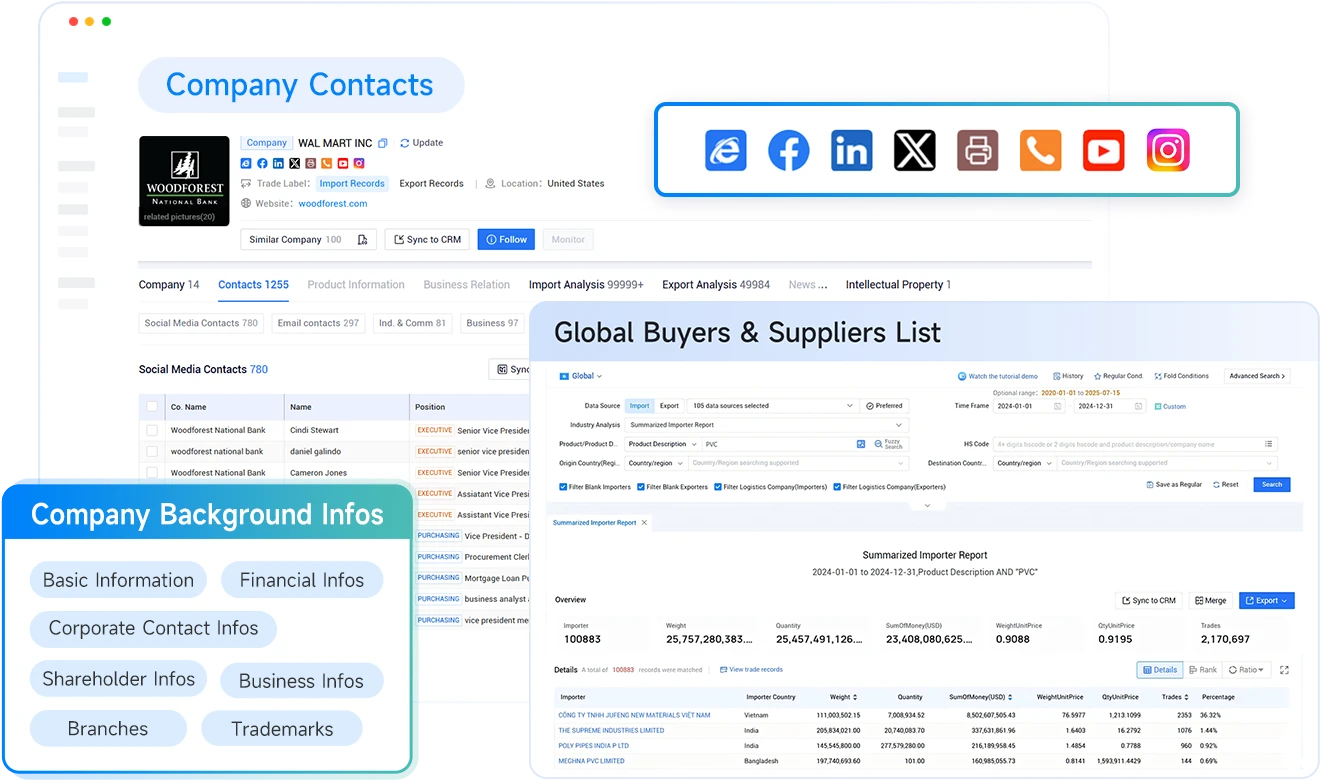
Task: Click the blue Follow button
Action: pyautogui.click(x=506, y=240)
